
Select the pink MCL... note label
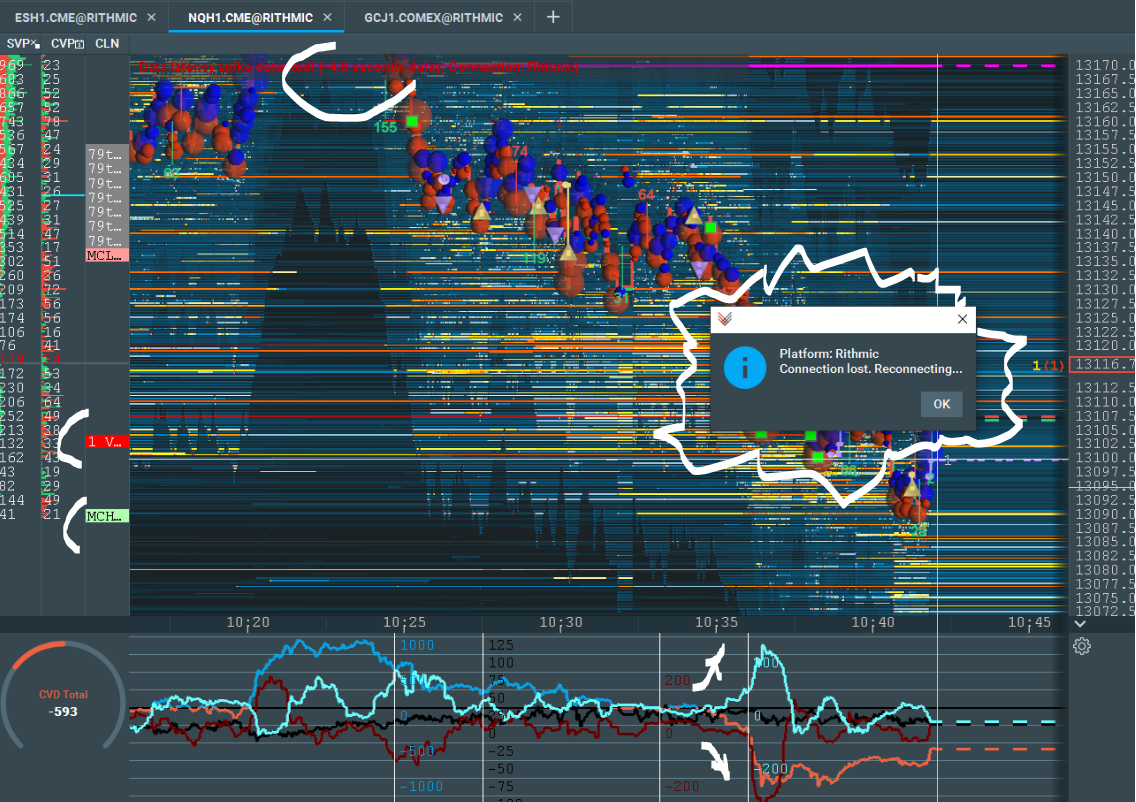(x=107, y=255)
